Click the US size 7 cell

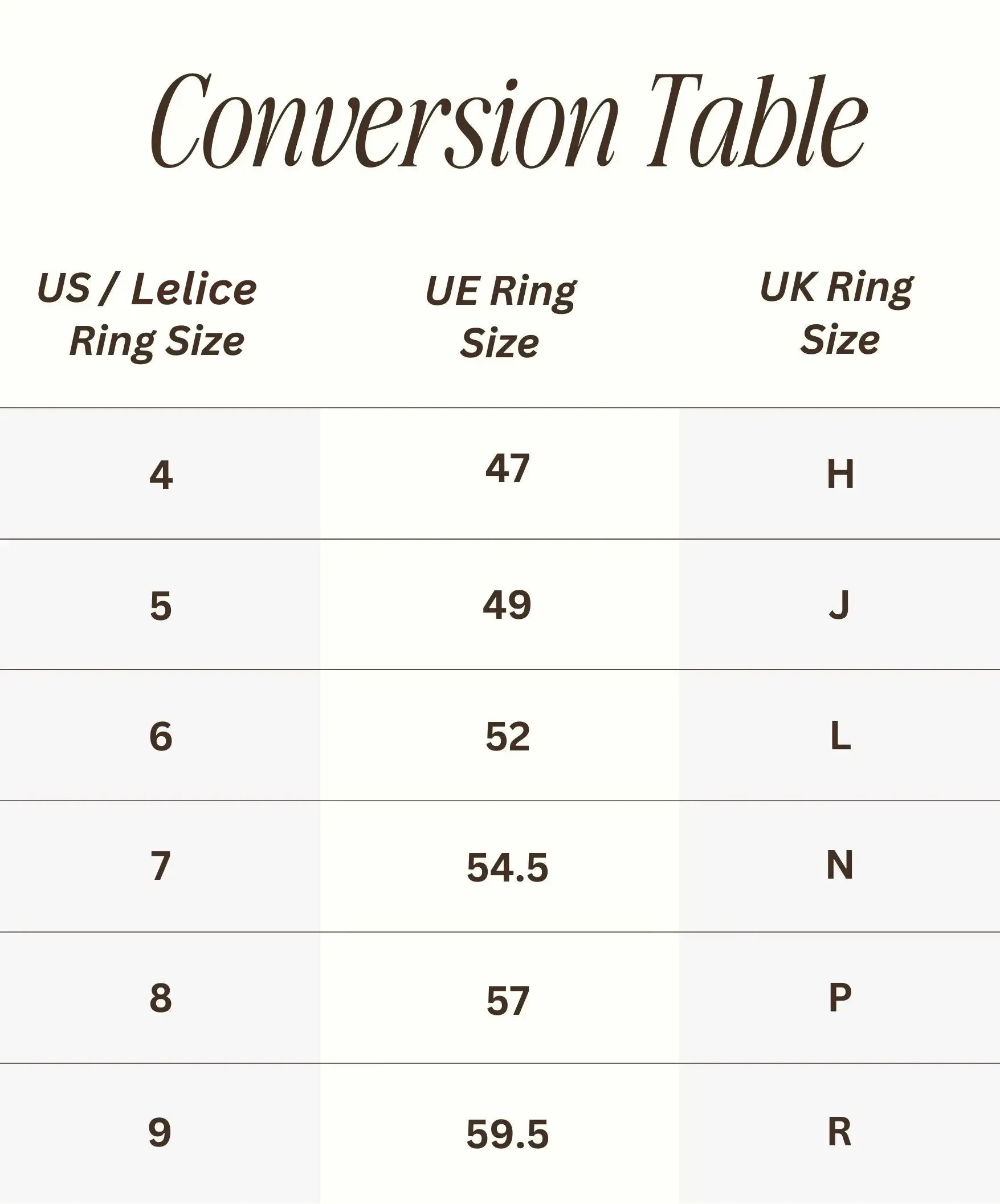point(161,866)
